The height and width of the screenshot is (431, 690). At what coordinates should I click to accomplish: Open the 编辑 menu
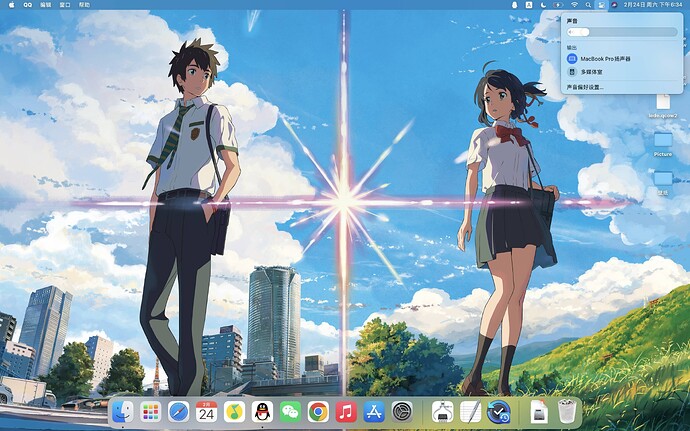(x=46, y=5)
